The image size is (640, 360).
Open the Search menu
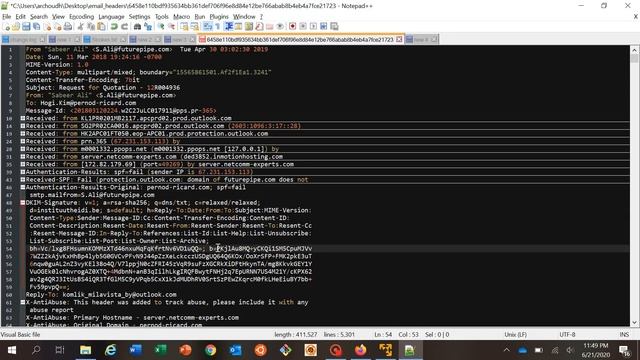pos(39,17)
